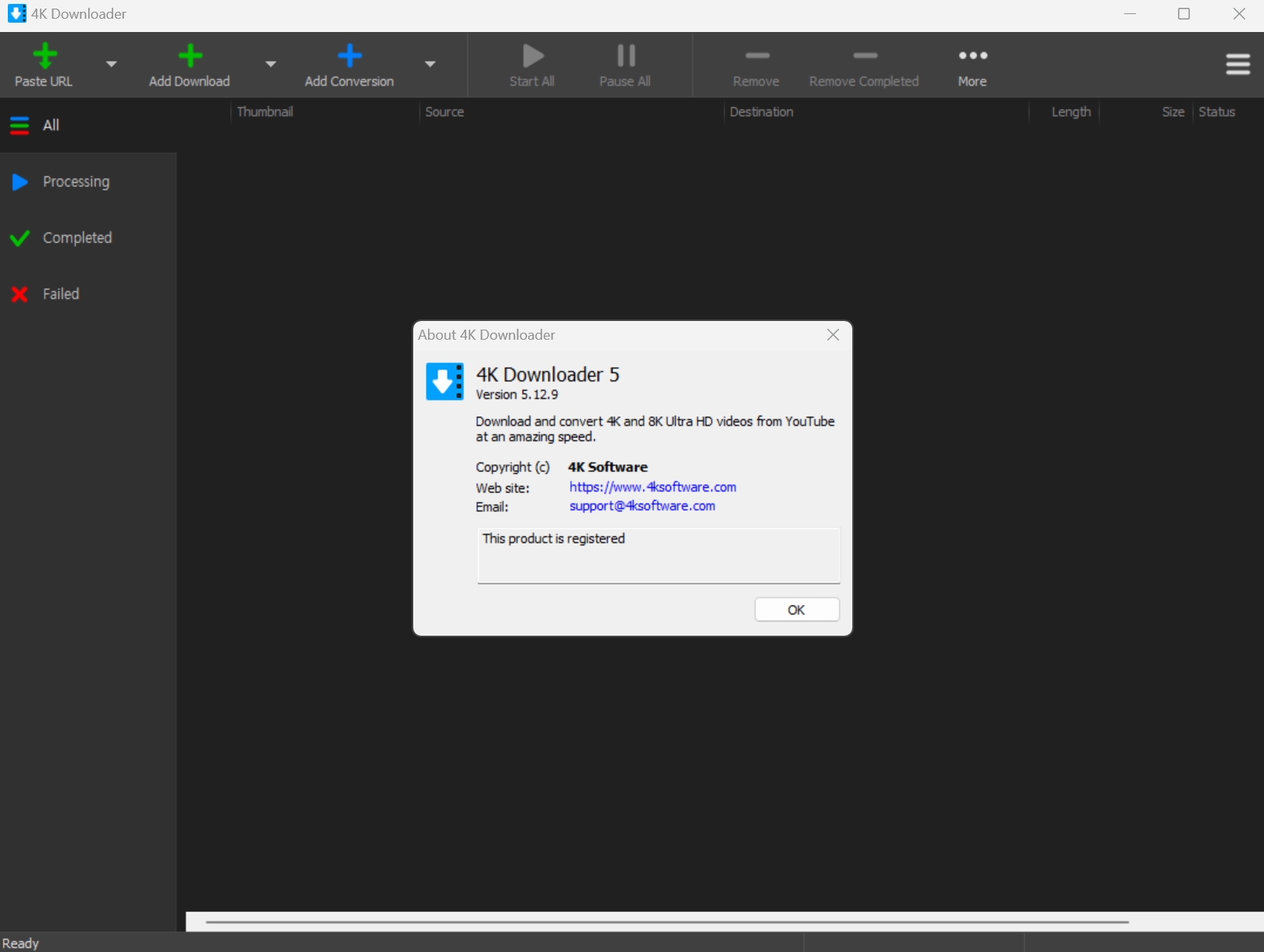The image size is (1264, 952).
Task: Click the '4K Software' copyright text
Action: [x=608, y=467]
